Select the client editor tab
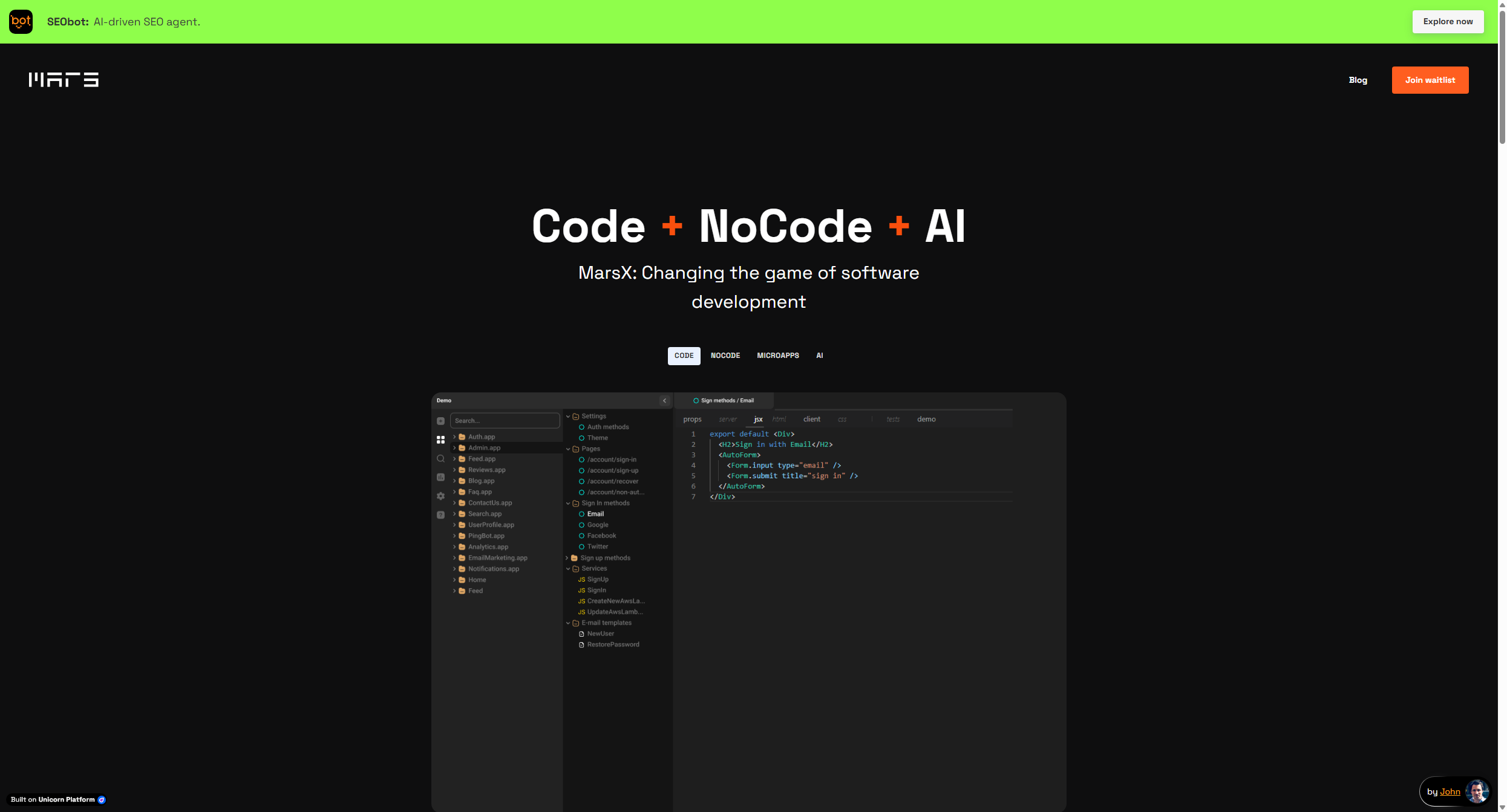Screen dimensions: 1507x812 coord(811,419)
